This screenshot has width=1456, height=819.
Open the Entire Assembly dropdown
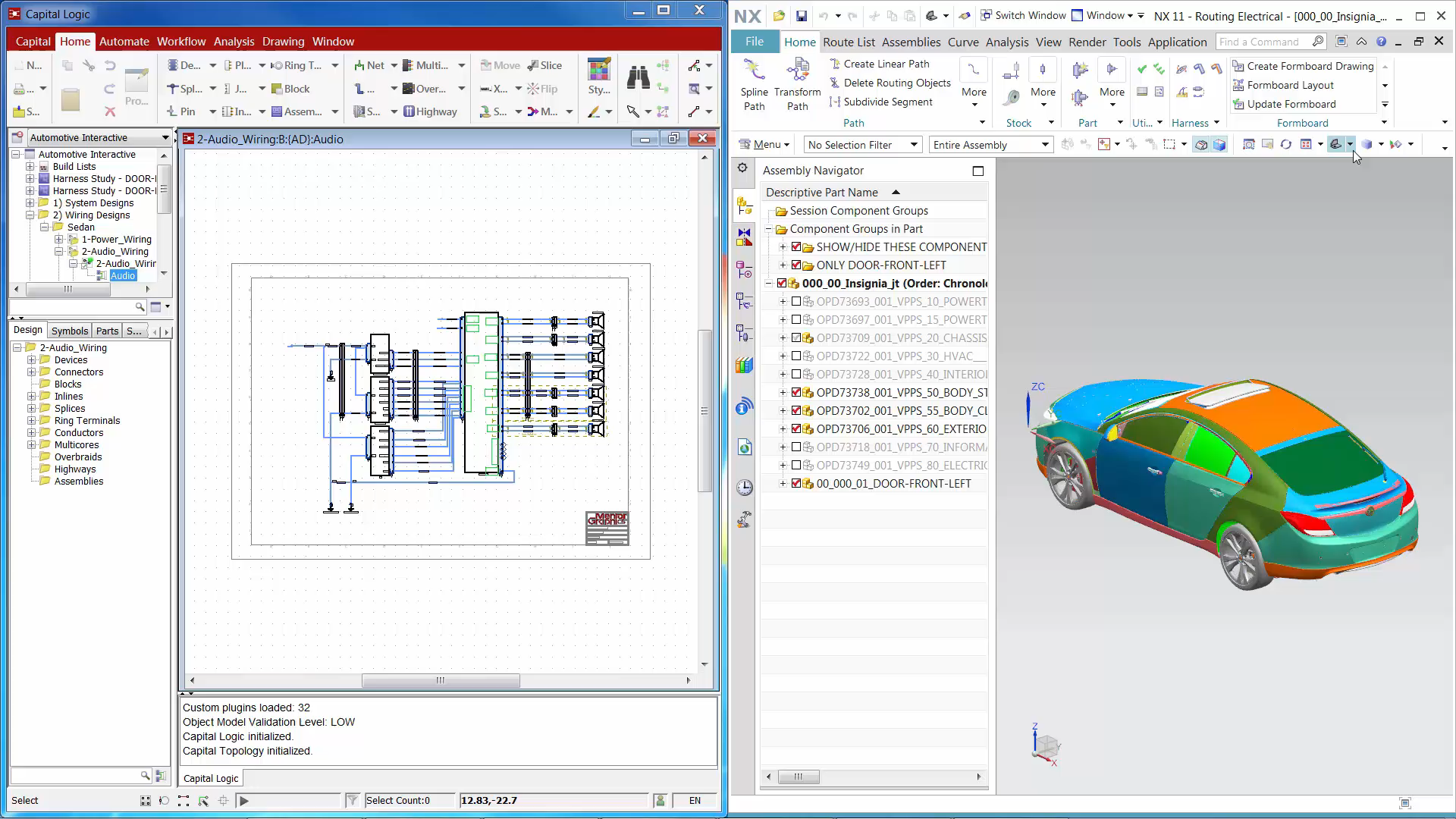(x=990, y=144)
